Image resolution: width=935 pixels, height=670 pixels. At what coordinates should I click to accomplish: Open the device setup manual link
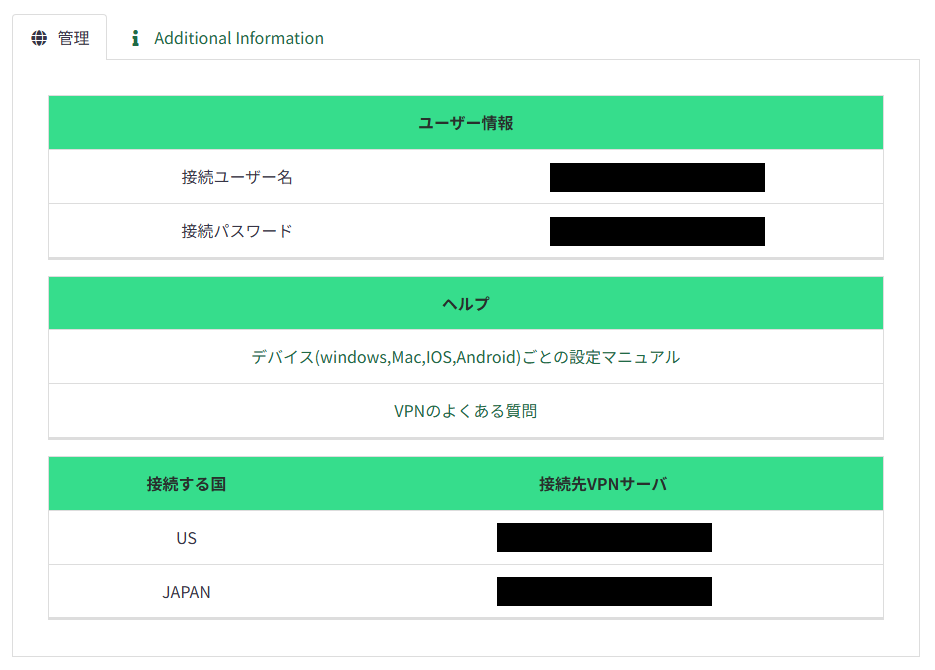pyautogui.click(x=465, y=357)
